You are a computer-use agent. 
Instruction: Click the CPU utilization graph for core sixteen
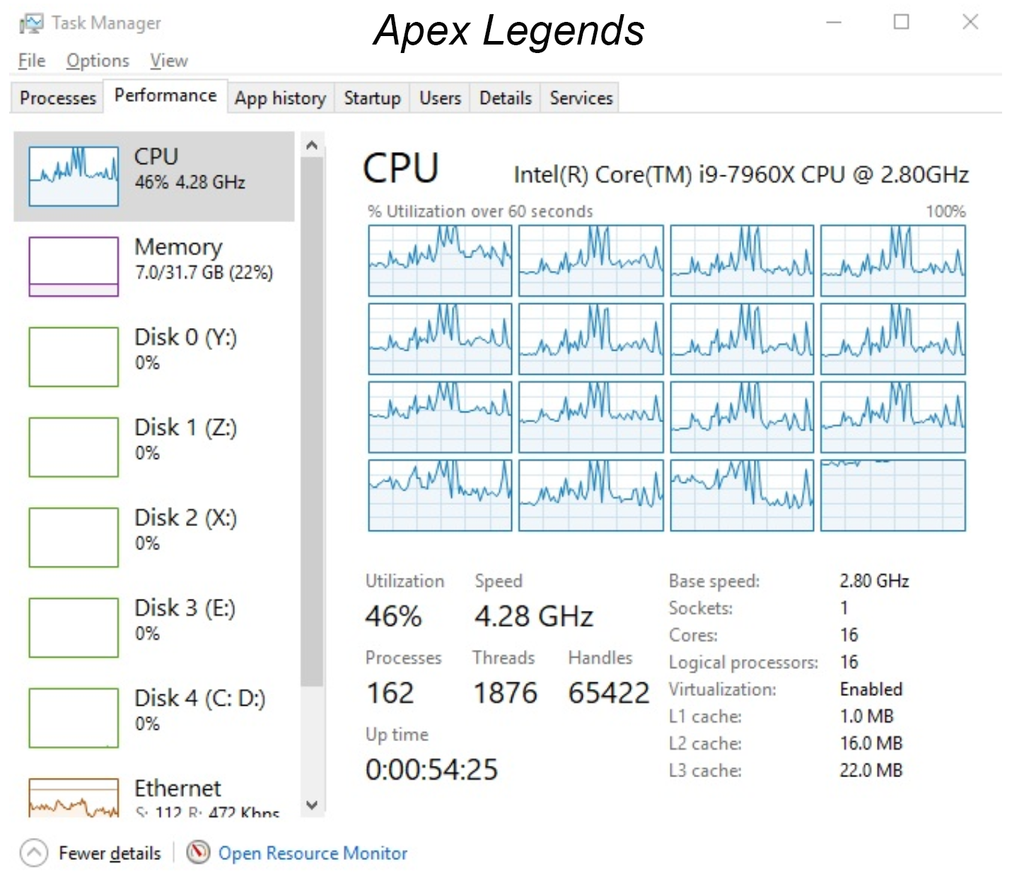[x=892, y=495]
